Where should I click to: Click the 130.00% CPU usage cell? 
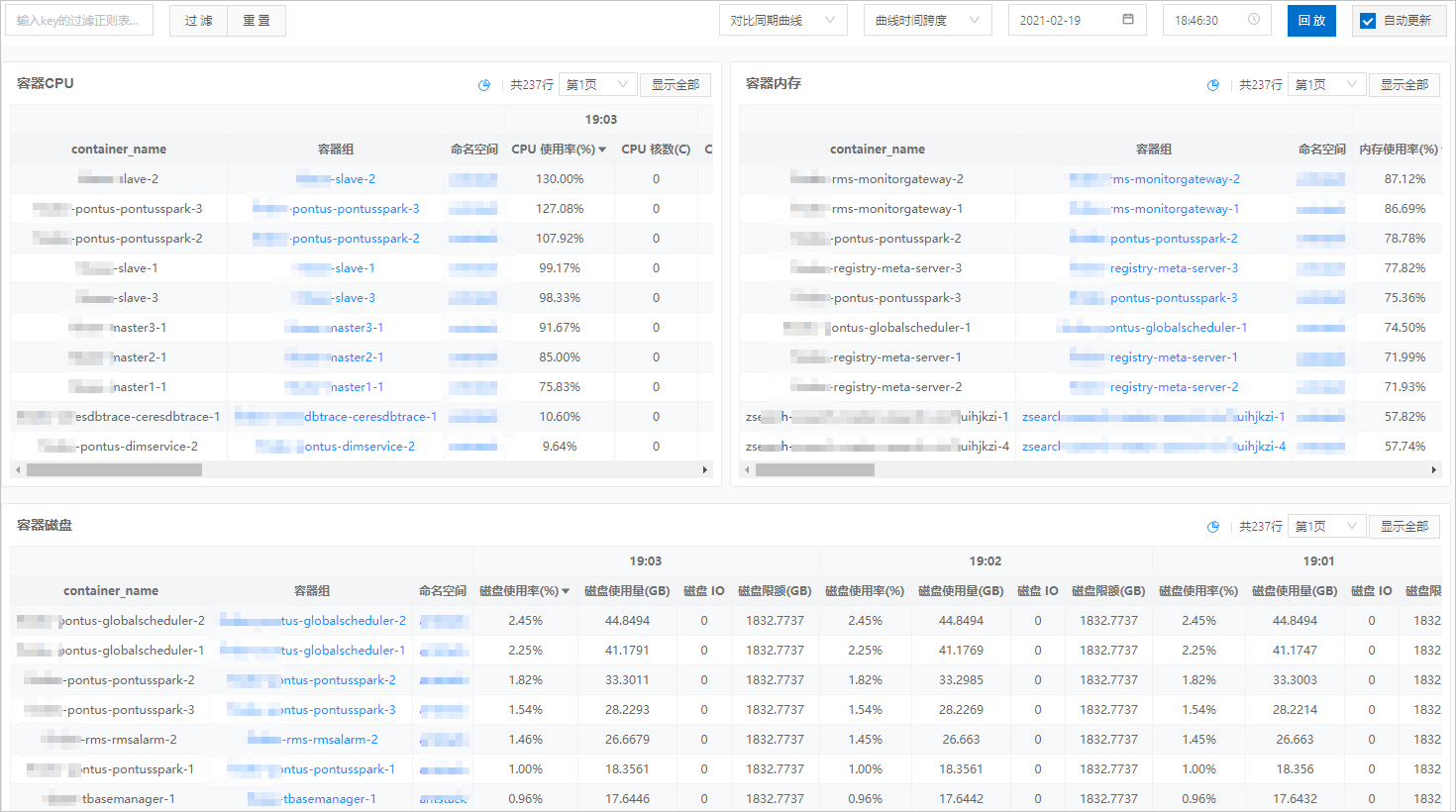(560, 179)
